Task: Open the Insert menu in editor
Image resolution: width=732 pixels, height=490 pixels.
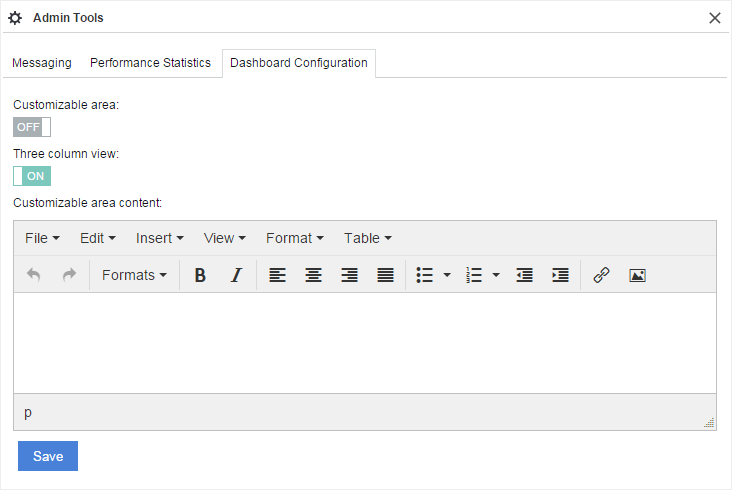Action: [159, 238]
